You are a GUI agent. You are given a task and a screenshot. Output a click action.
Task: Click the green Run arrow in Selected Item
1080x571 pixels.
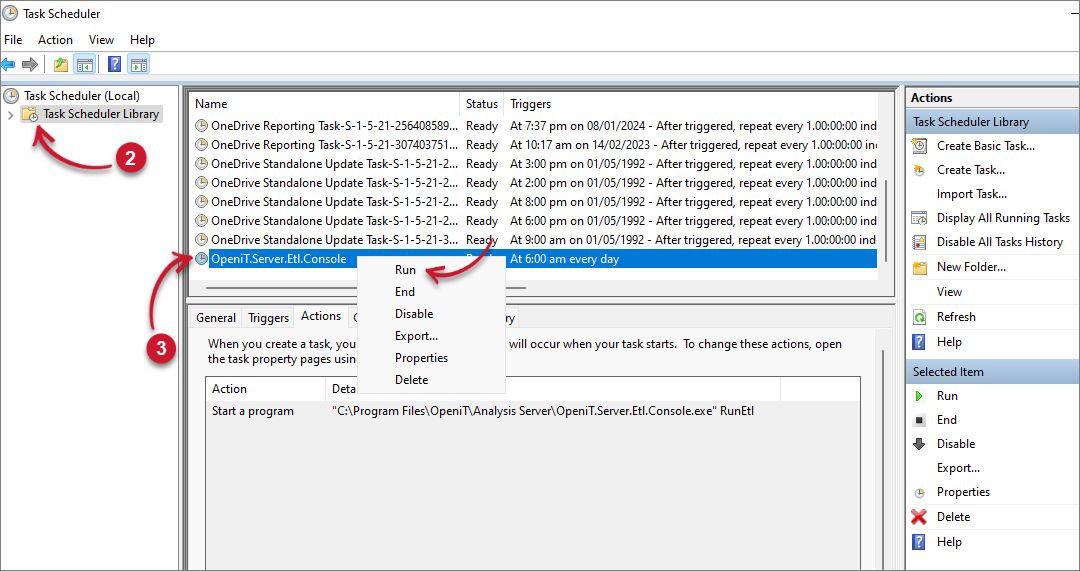(x=919, y=396)
